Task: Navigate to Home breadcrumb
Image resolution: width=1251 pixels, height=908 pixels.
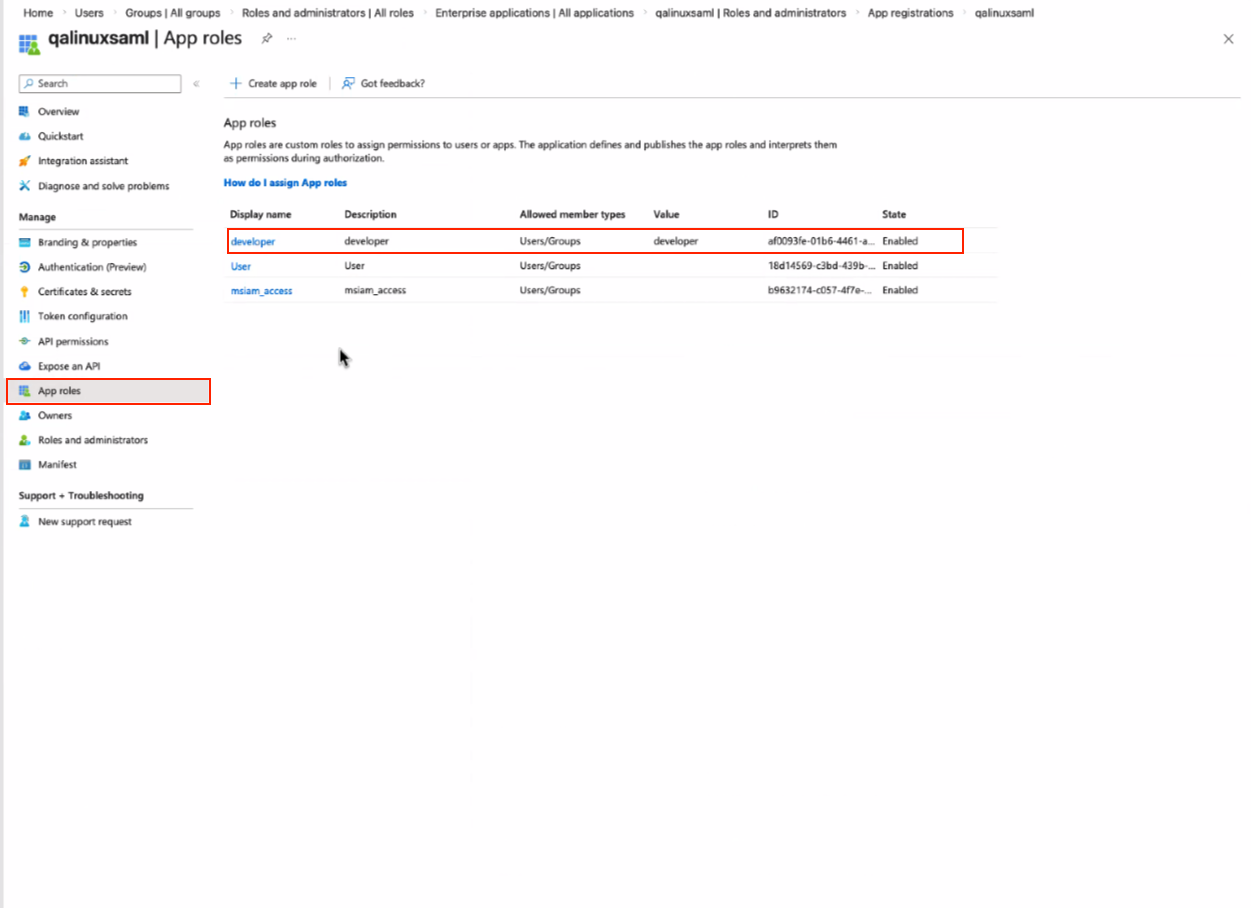Action: click(x=38, y=13)
